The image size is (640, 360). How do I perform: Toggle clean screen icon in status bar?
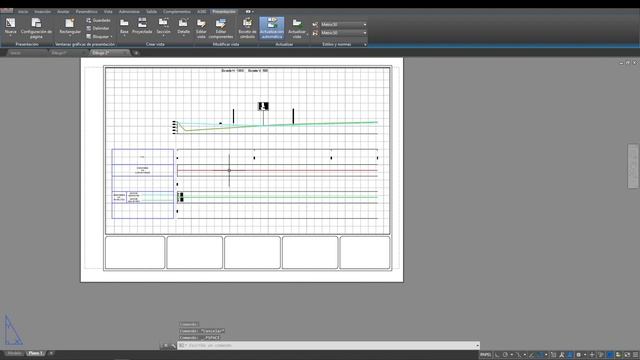(627, 355)
